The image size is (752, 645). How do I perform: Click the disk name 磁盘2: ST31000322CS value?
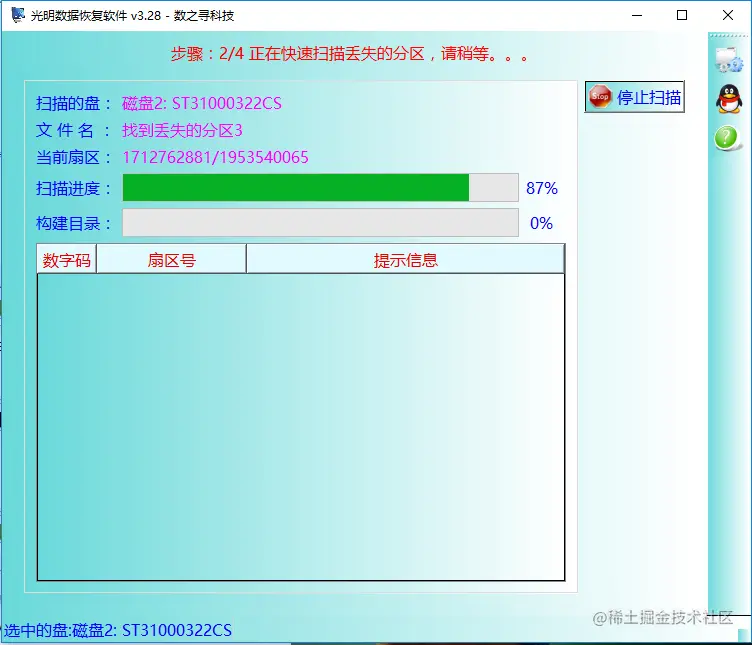[202, 103]
